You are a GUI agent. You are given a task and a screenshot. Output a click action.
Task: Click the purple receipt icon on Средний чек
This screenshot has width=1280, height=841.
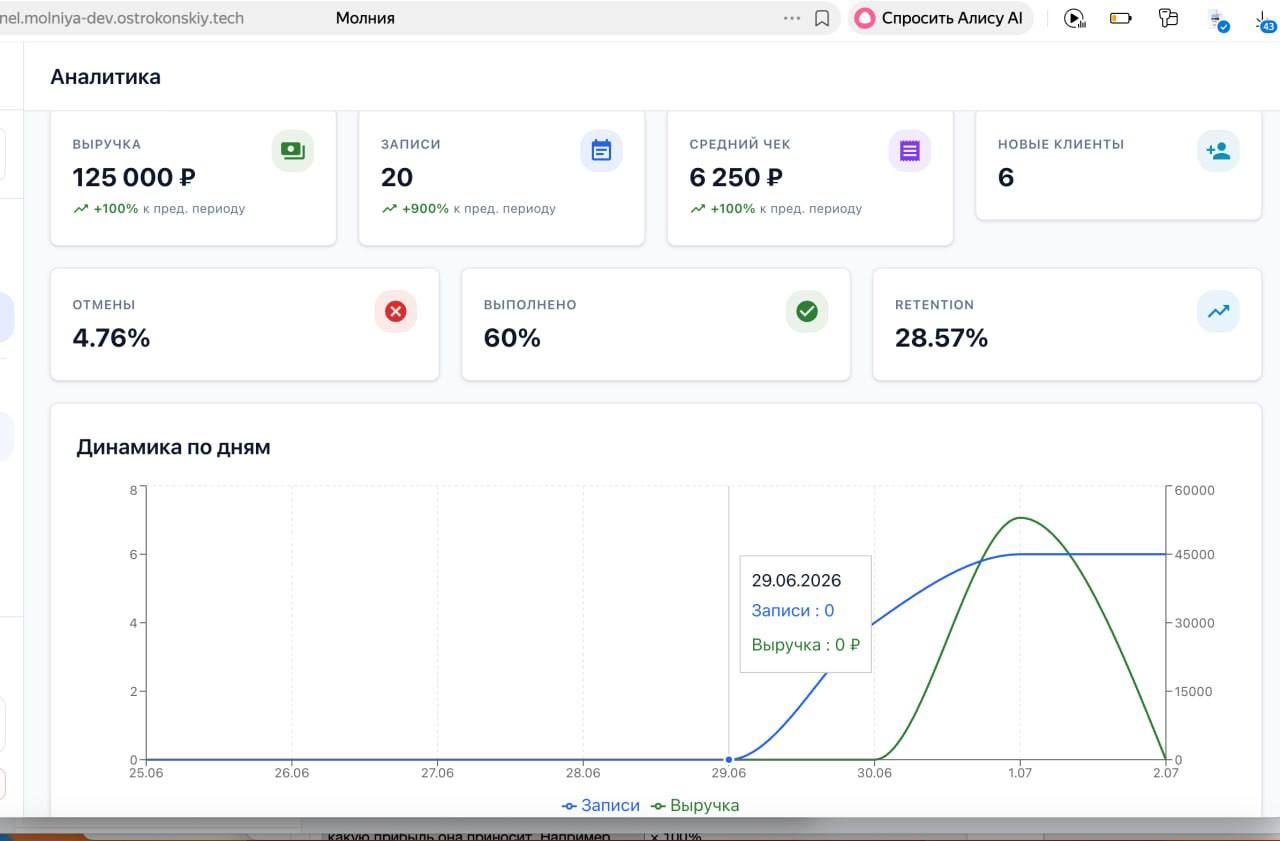pyautogui.click(x=909, y=151)
